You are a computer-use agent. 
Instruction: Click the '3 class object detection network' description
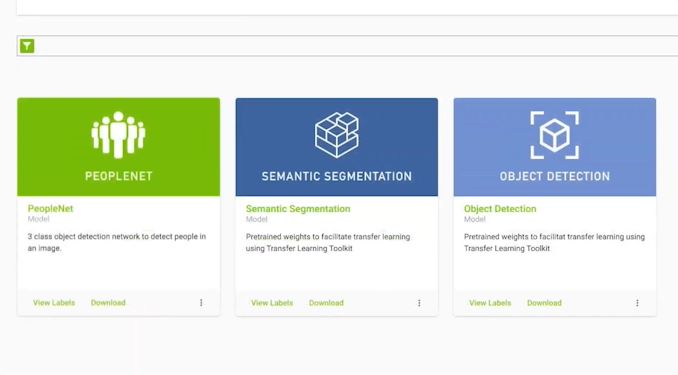(117, 242)
